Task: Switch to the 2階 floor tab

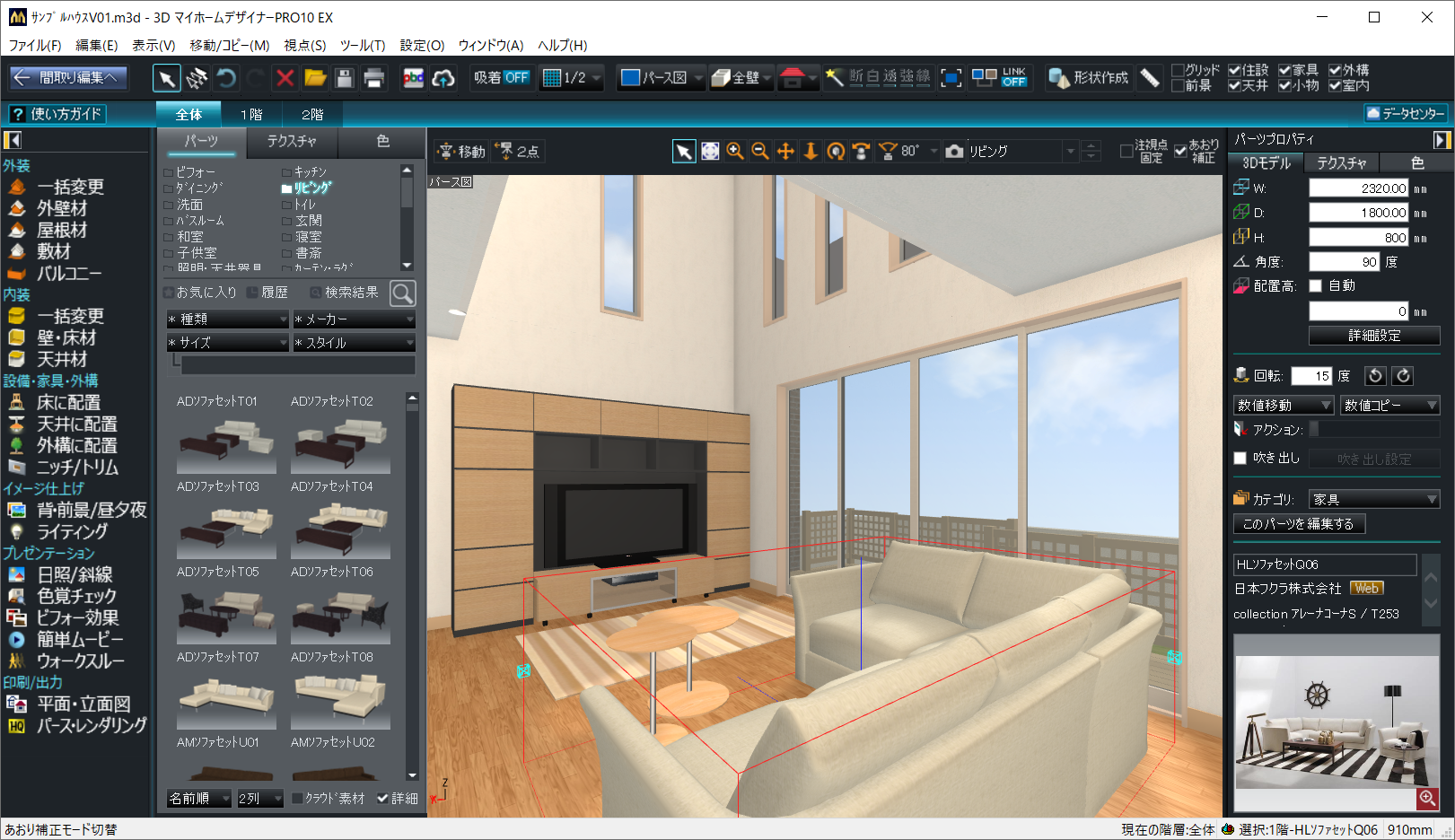Action: pos(311,114)
